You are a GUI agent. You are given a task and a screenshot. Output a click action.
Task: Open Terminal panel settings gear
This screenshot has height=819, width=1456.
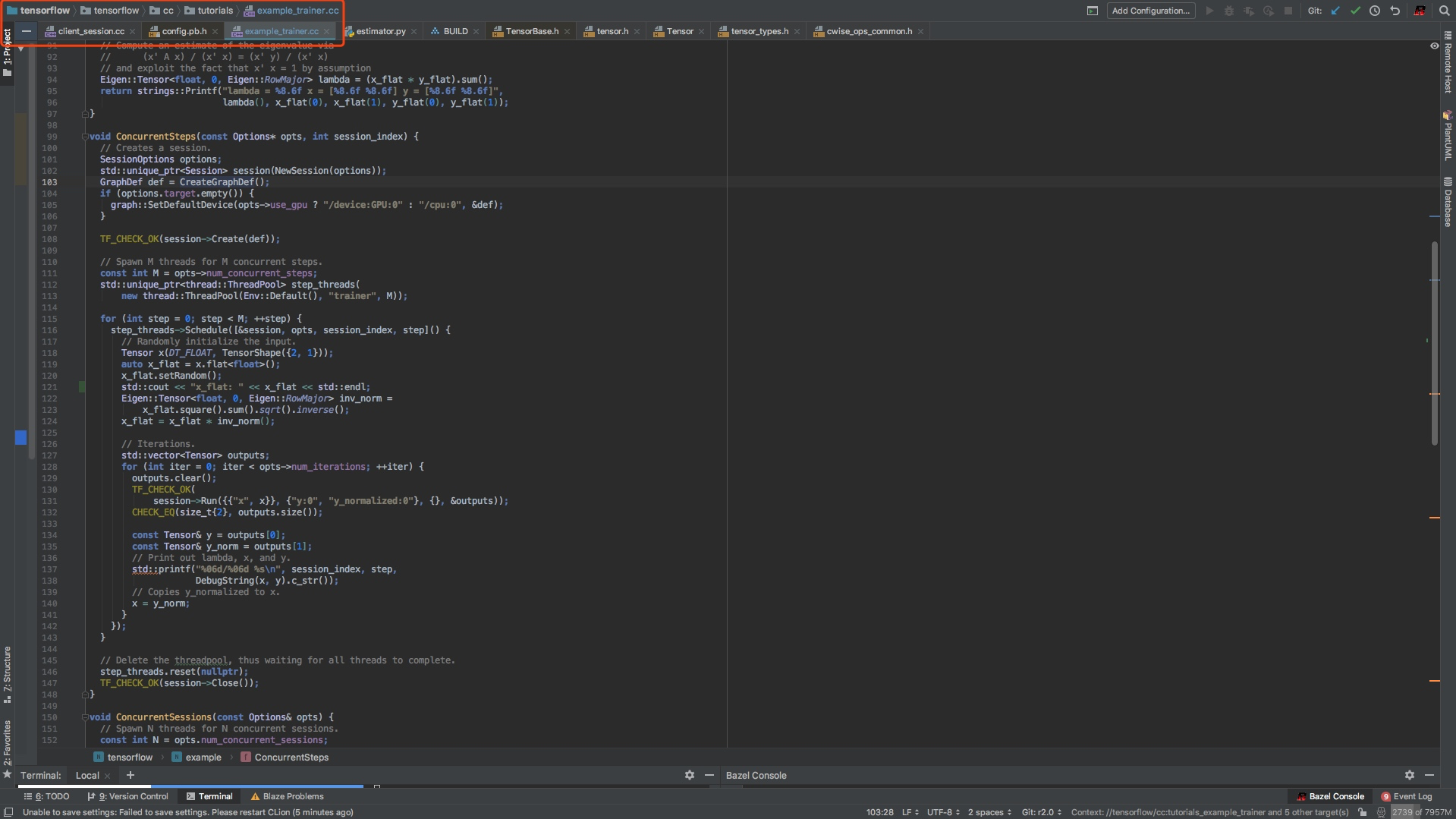point(690,775)
